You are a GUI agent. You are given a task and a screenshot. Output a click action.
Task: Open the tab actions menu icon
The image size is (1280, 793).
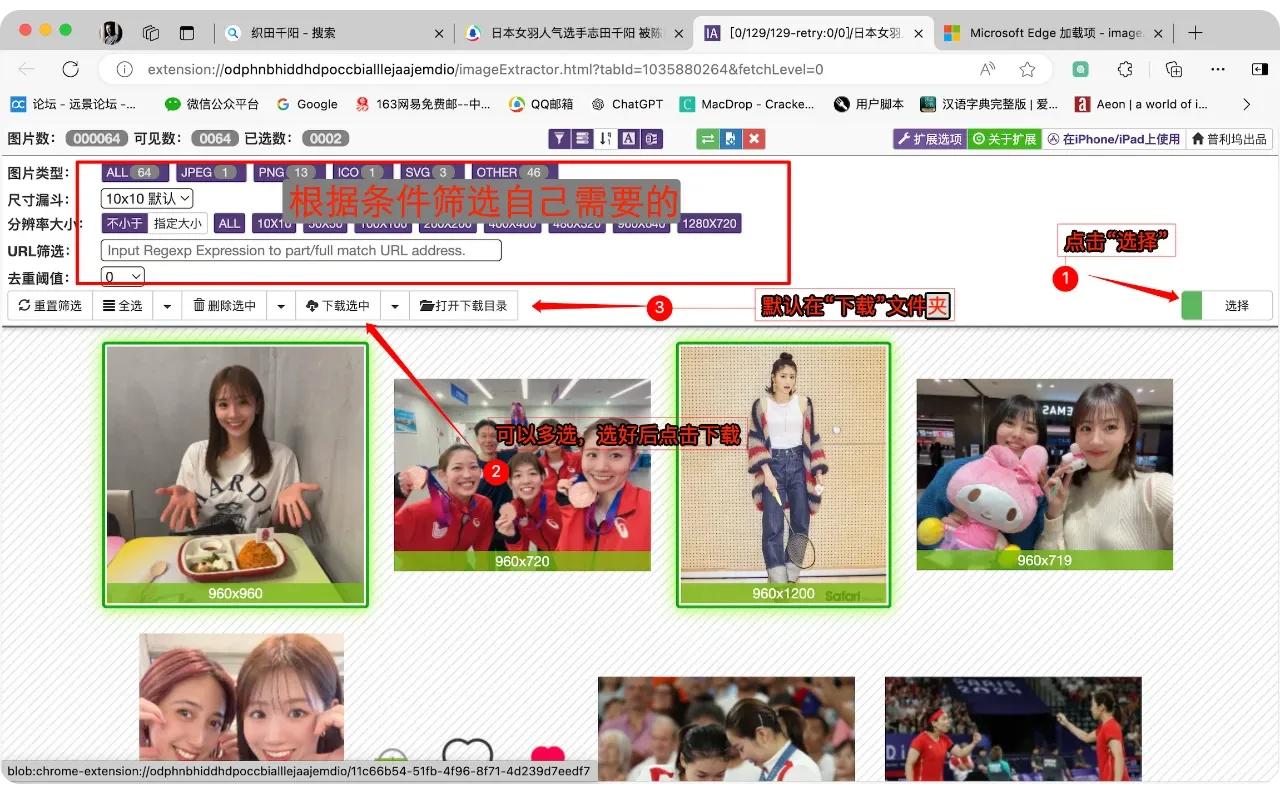[x=187, y=33]
